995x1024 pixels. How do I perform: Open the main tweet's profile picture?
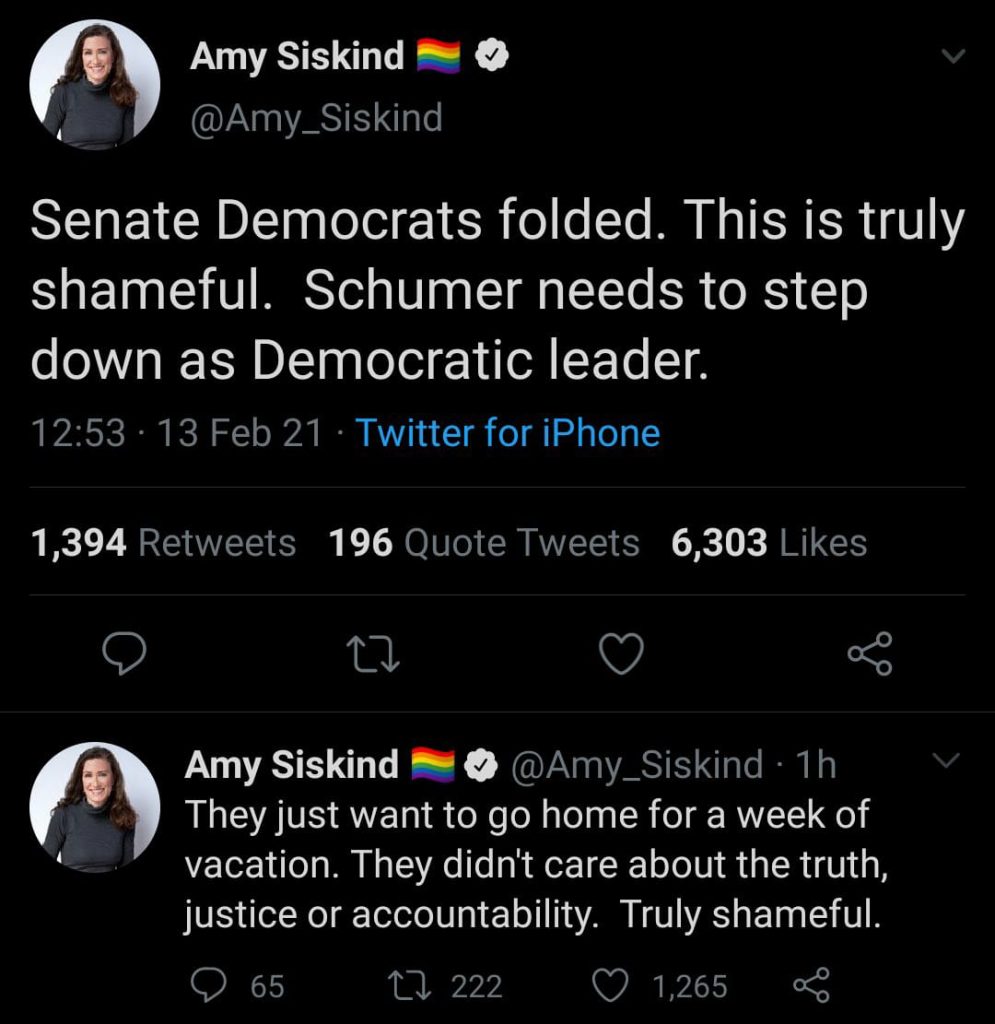click(96, 84)
